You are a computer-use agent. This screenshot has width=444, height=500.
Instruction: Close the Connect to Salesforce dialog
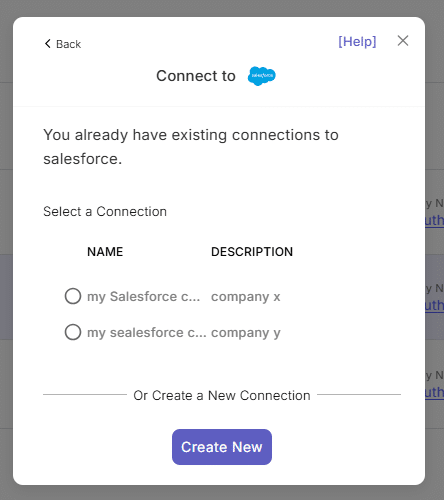coord(403,41)
